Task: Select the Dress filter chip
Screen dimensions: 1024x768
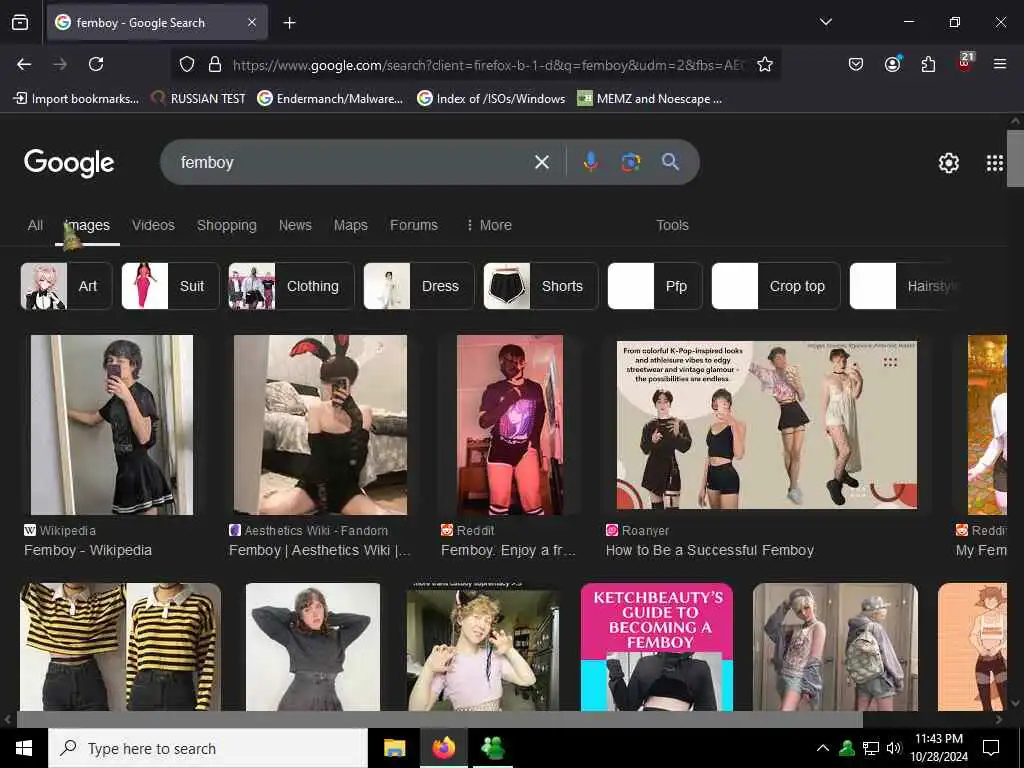Action: click(419, 286)
